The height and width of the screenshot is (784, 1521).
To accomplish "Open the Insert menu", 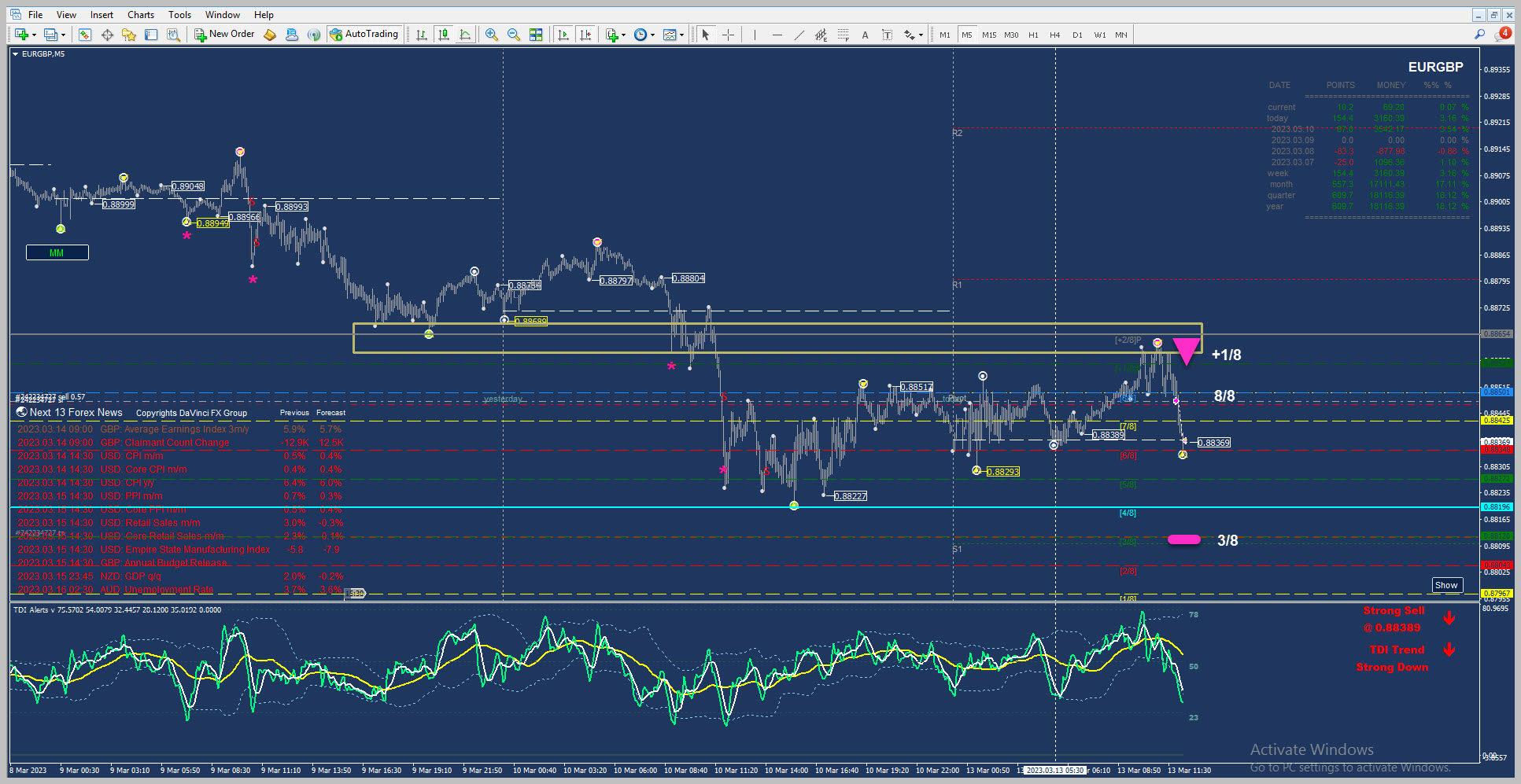I will tap(102, 15).
